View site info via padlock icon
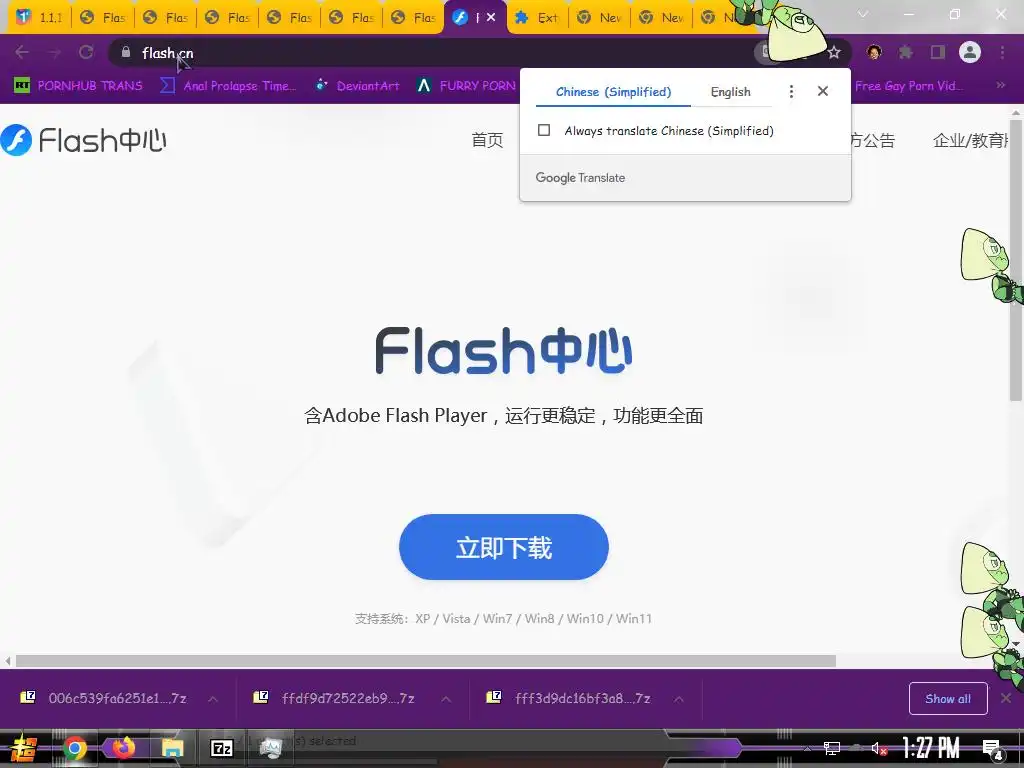 click(x=126, y=52)
